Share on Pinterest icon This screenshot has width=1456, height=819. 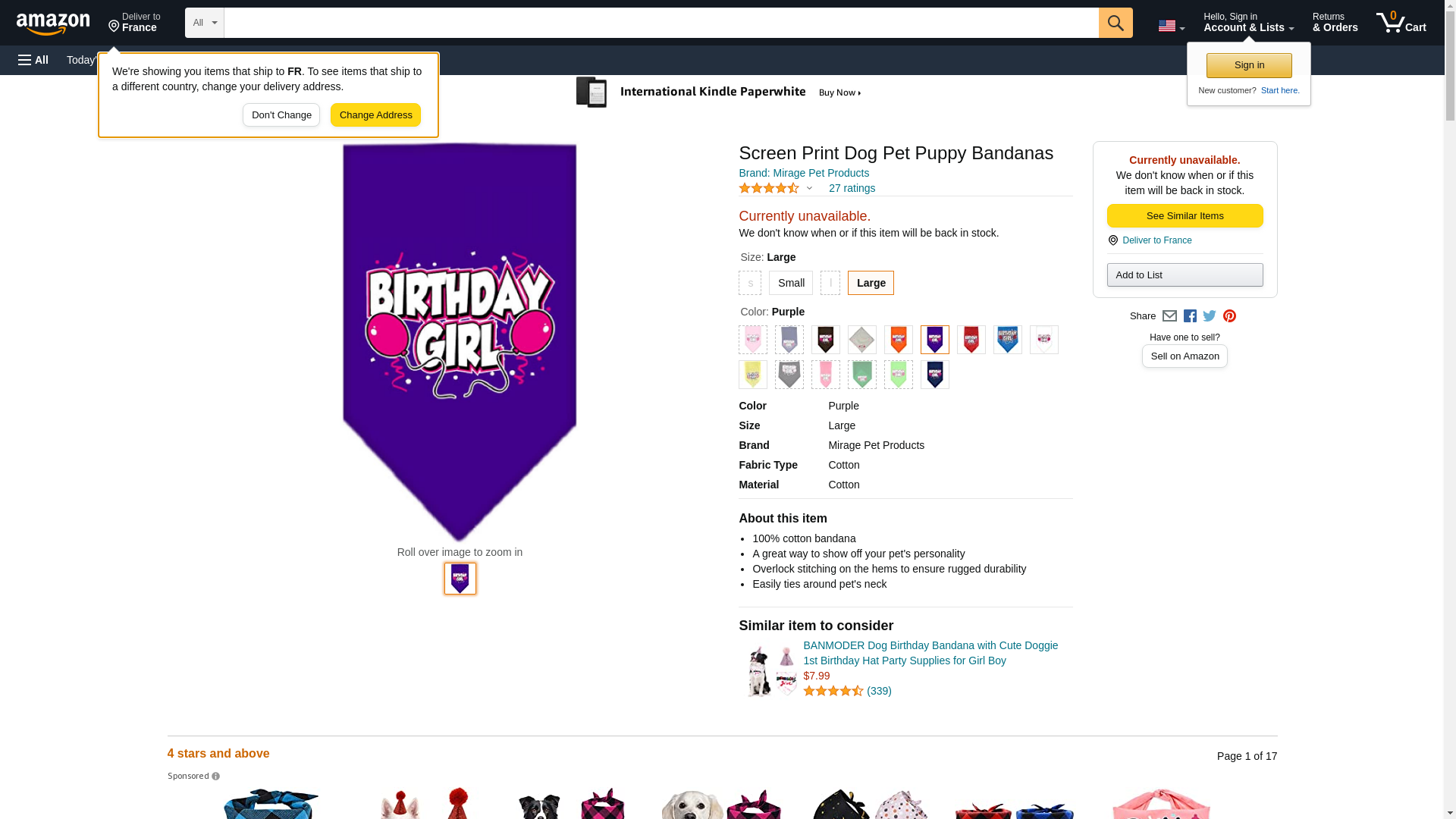1229,316
